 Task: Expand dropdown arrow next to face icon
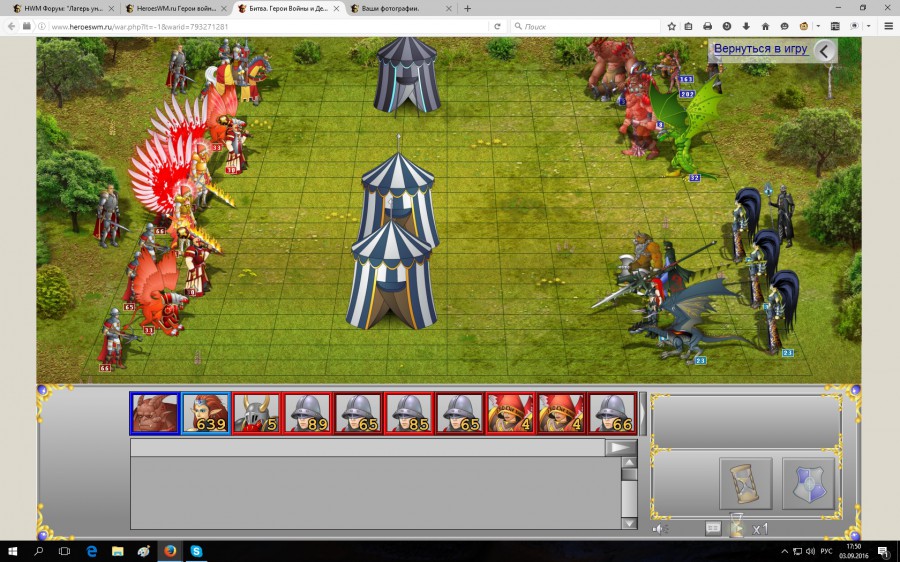point(818,26)
